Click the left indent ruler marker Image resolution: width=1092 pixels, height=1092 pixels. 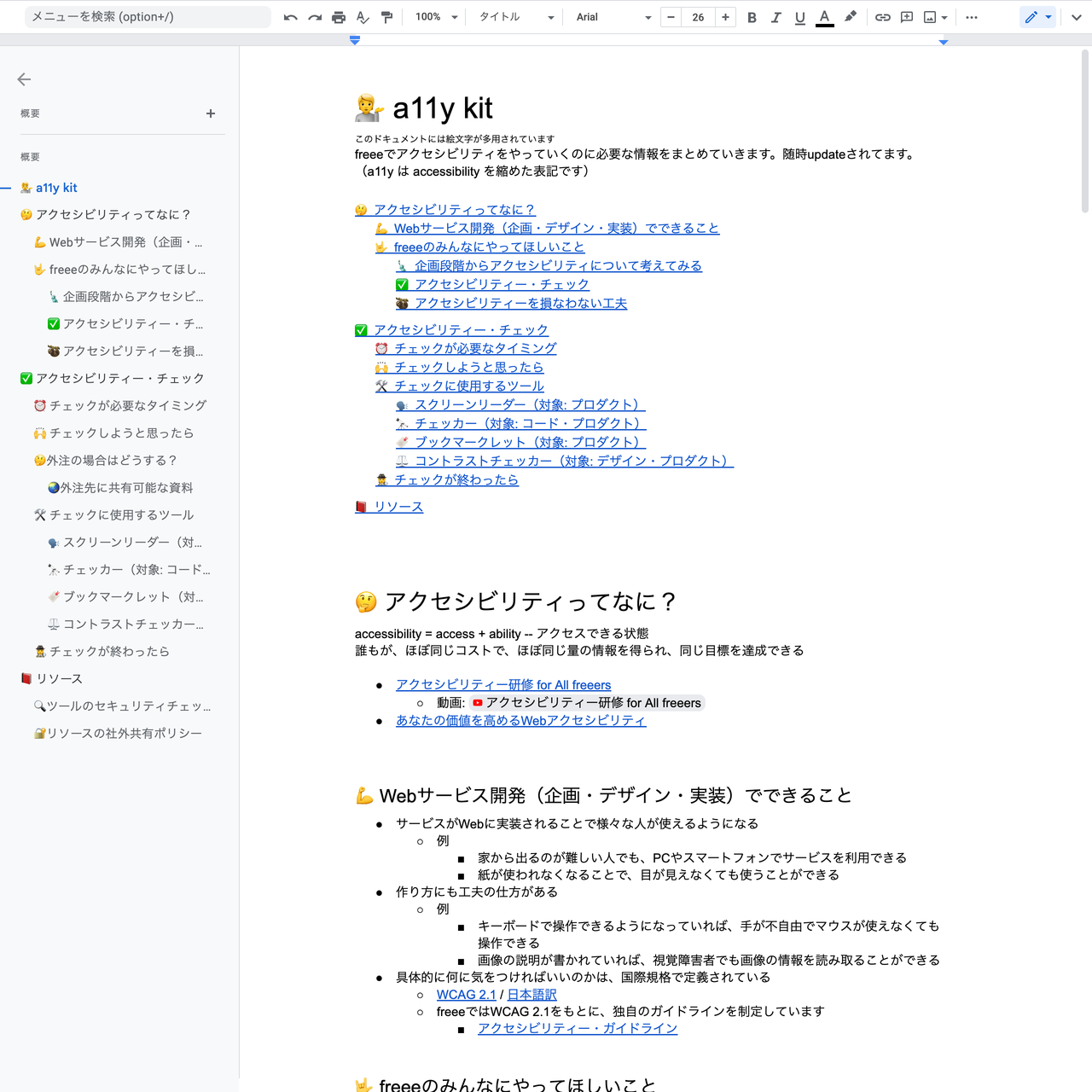(x=355, y=40)
